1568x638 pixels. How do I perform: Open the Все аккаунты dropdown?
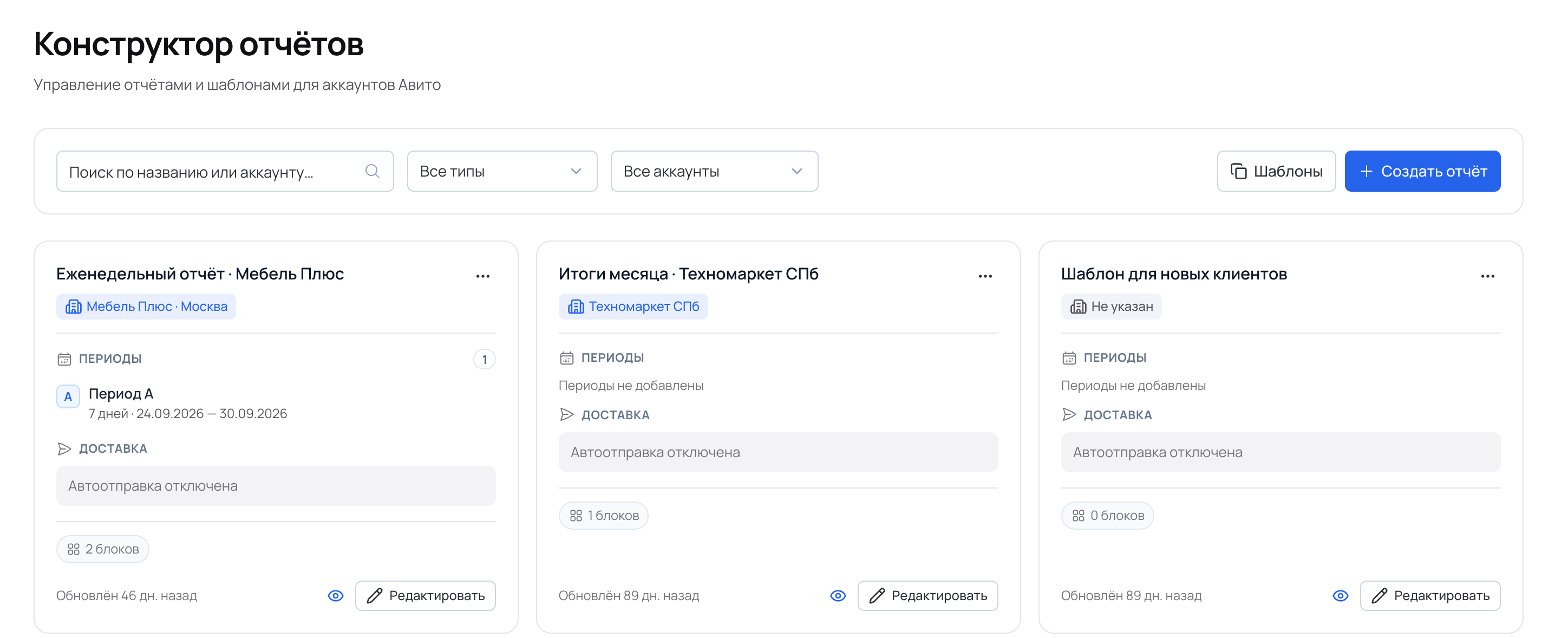[x=714, y=171]
